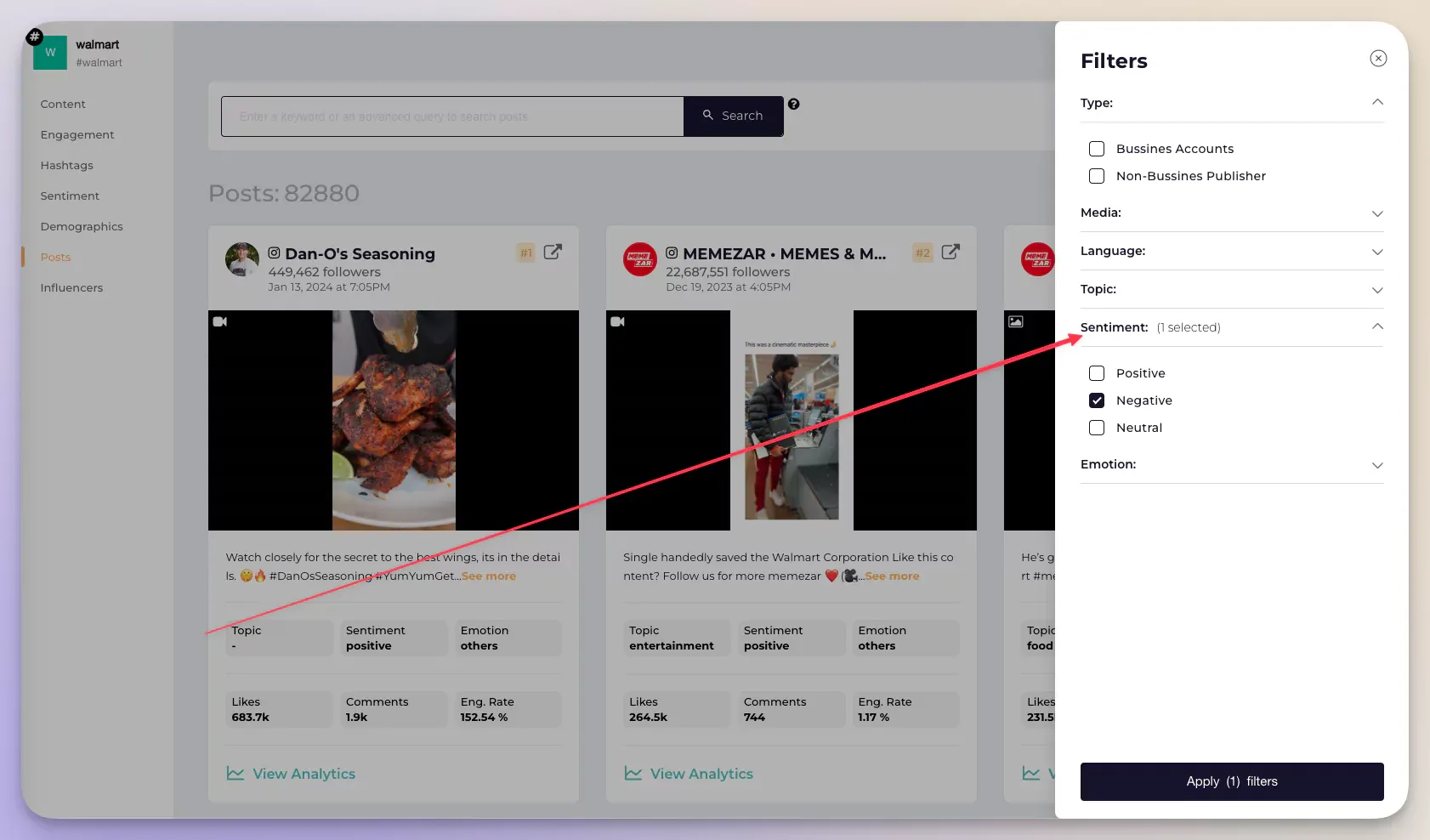Click the chart icon beside MEMEZAR View Analytics

pyautogui.click(x=633, y=773)
